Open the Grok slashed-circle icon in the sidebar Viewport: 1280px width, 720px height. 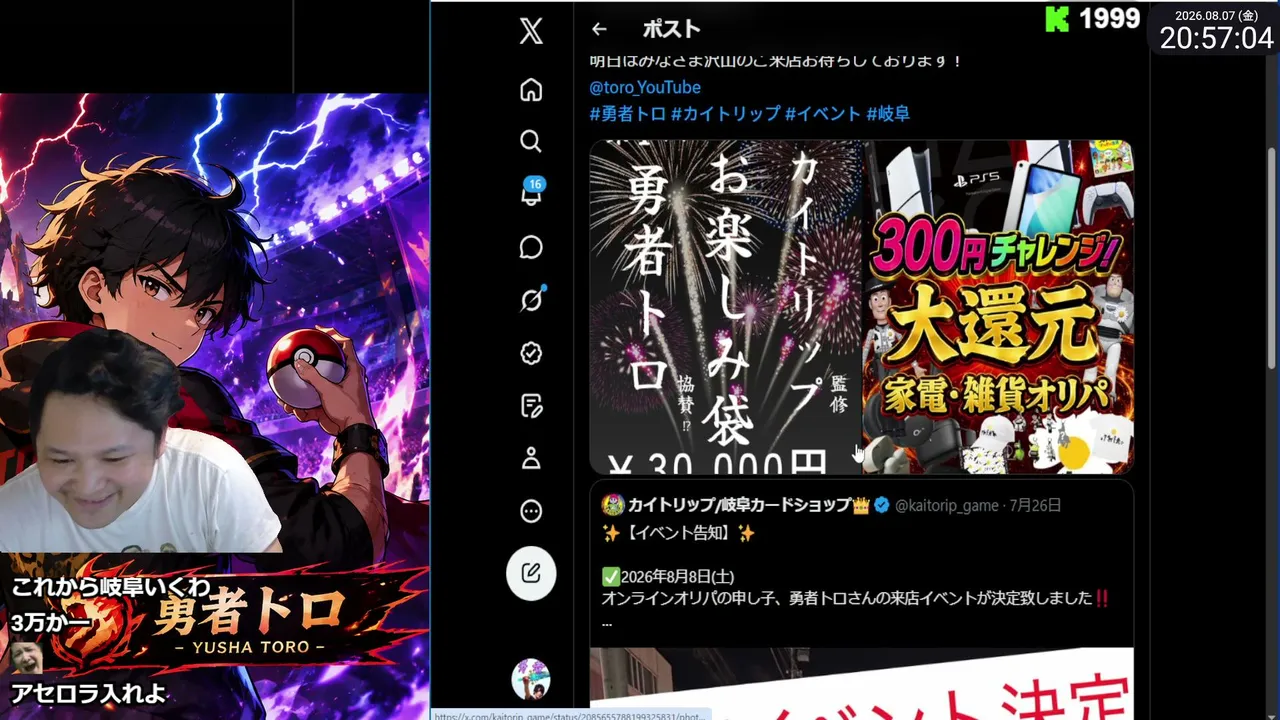[x=531, y=300]
